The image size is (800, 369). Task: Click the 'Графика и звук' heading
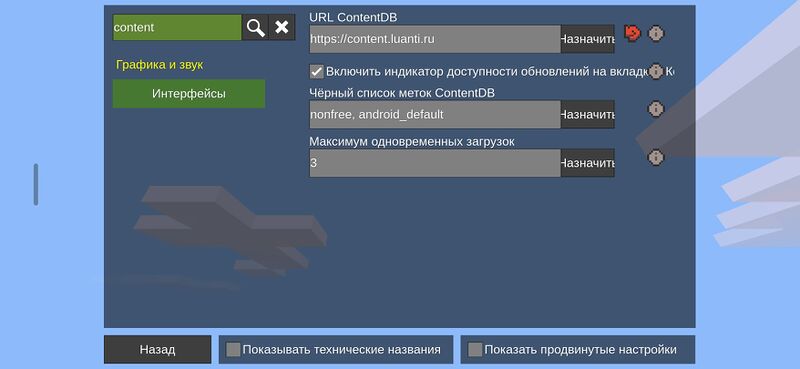click(159, 65)
